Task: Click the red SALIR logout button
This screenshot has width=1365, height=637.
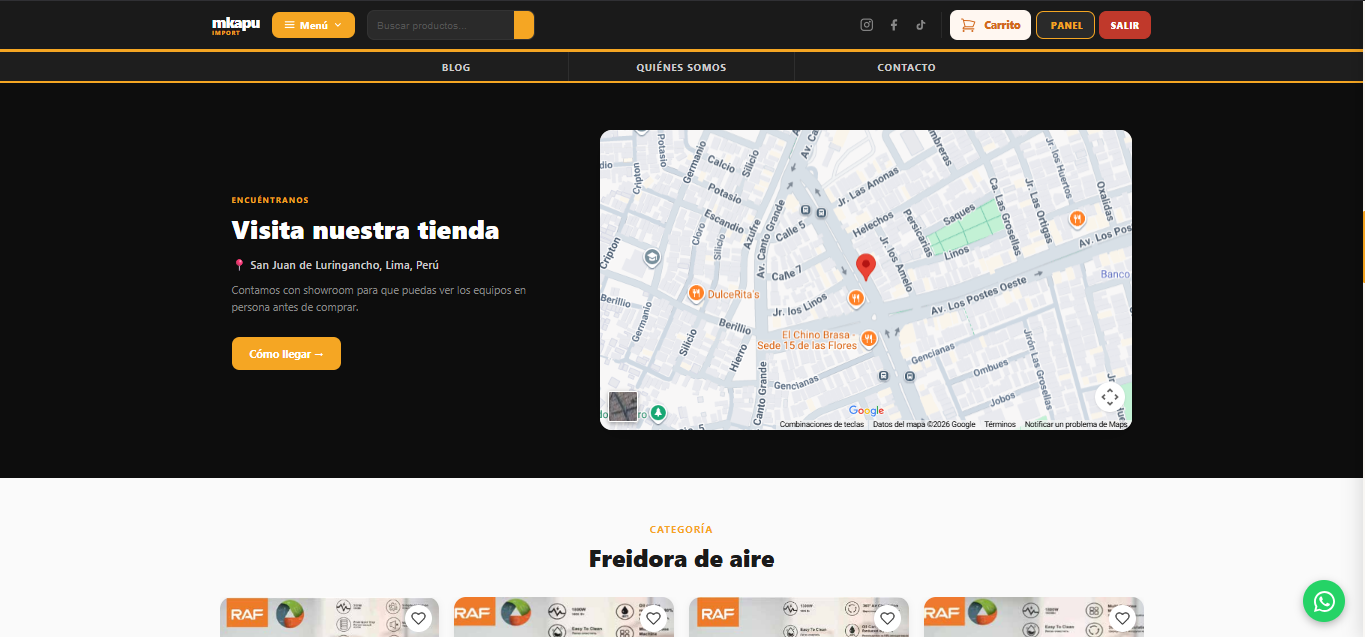Action: point(1125,25)
